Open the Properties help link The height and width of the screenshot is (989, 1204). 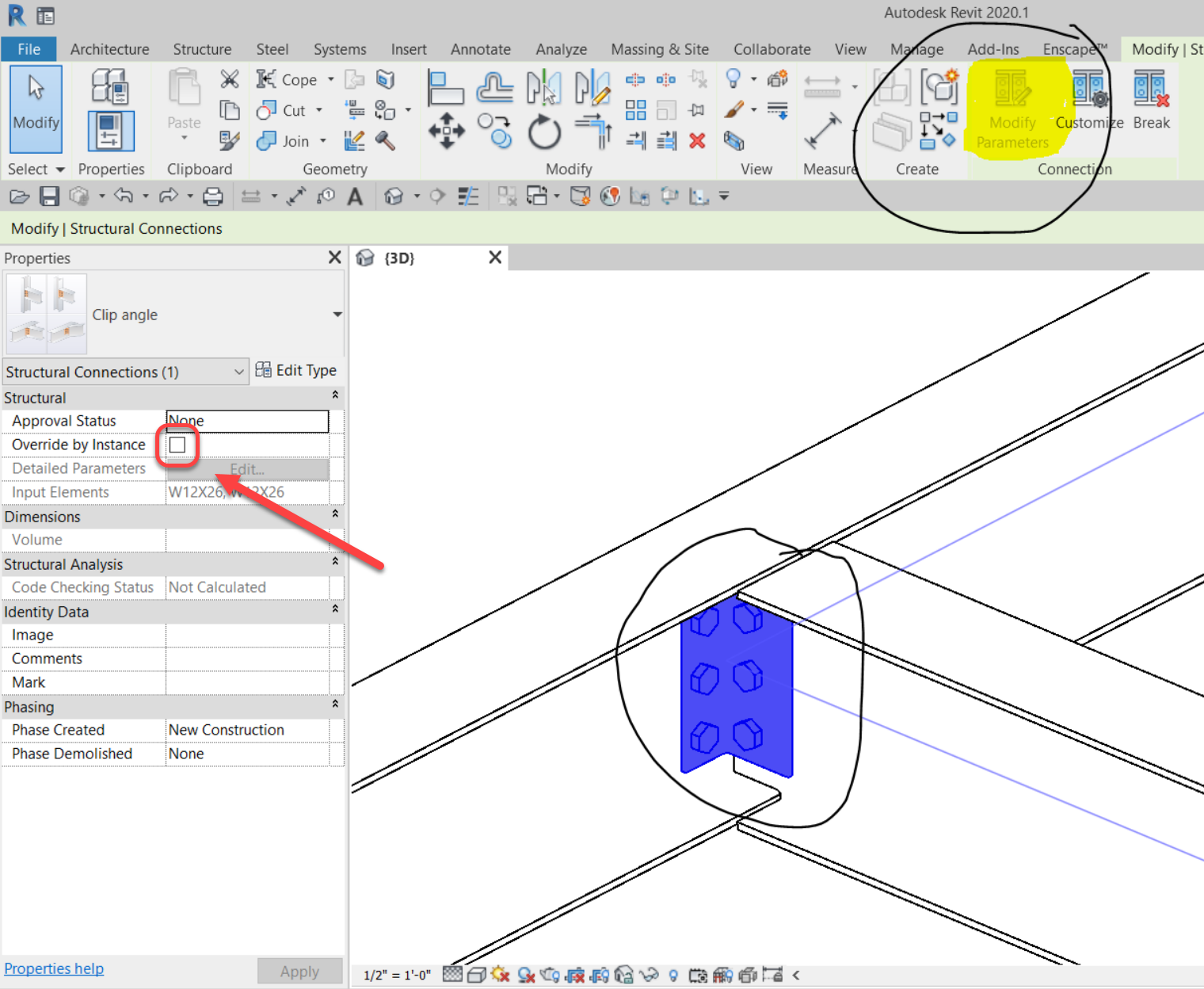[53, 968]
